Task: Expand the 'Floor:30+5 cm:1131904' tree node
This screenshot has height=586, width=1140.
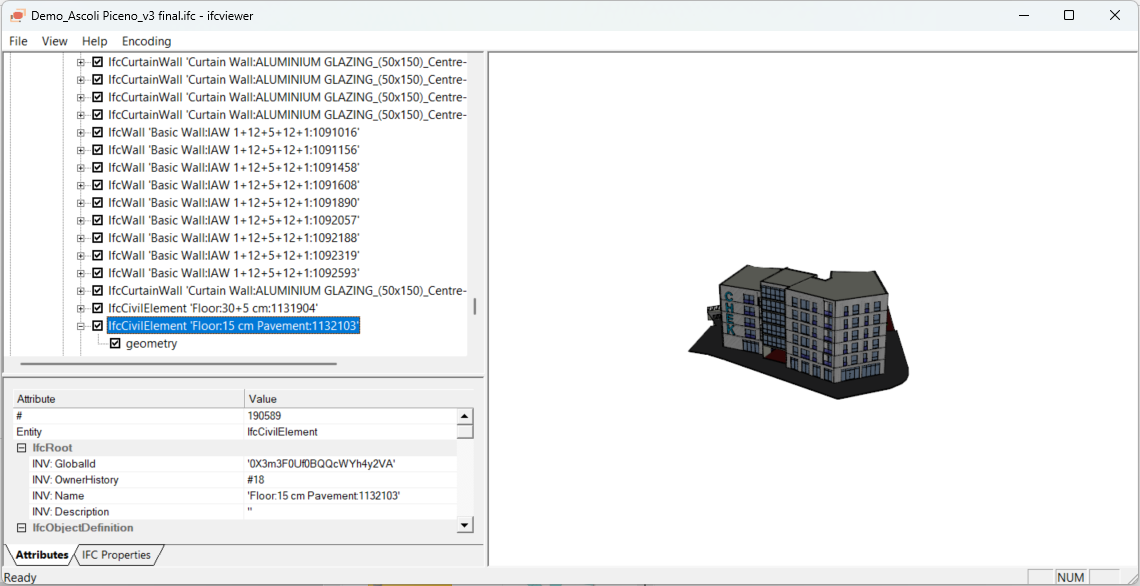Action: pyautogui.click(x=81, y=308)
